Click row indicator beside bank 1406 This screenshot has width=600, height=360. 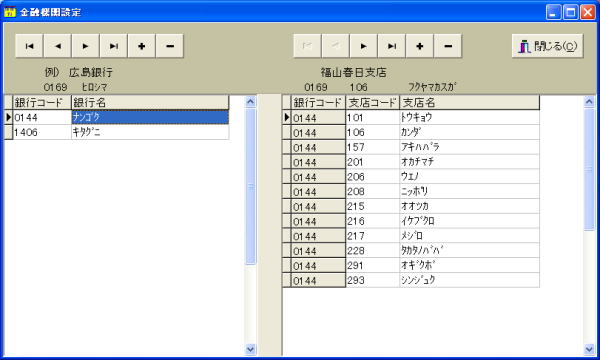[x=8, y=132]
